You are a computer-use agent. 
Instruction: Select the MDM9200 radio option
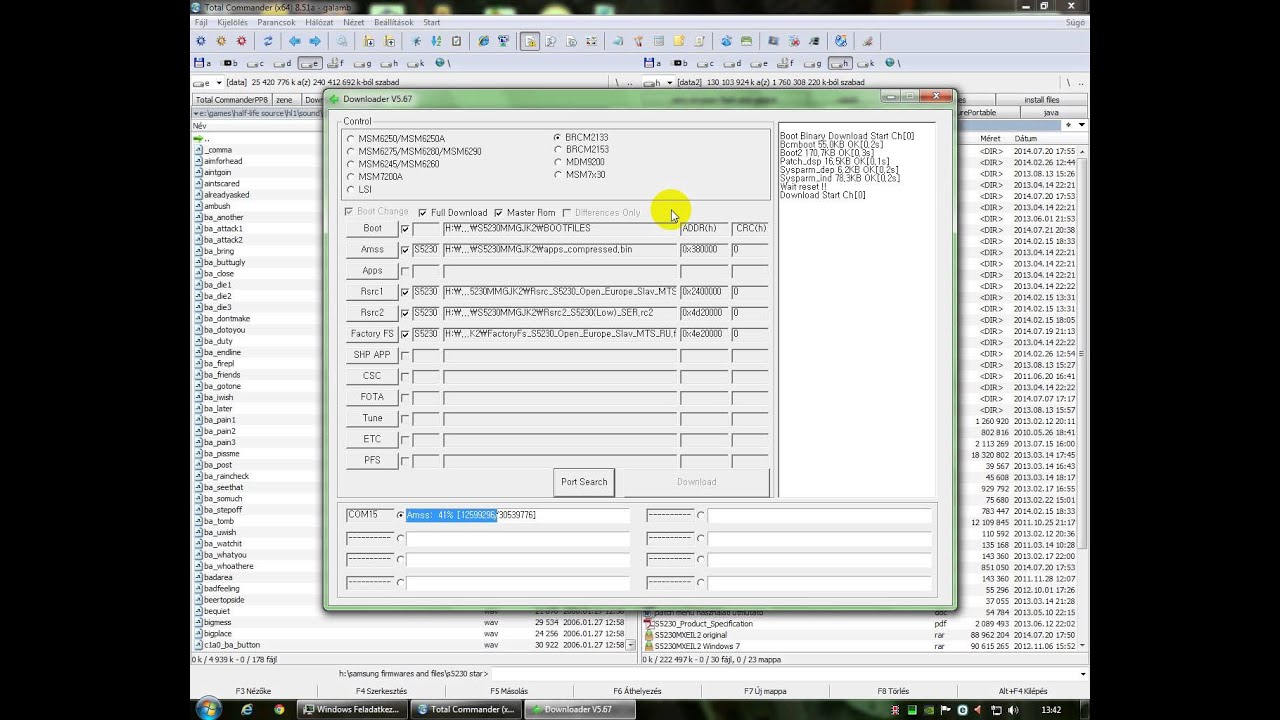[578, 162]
